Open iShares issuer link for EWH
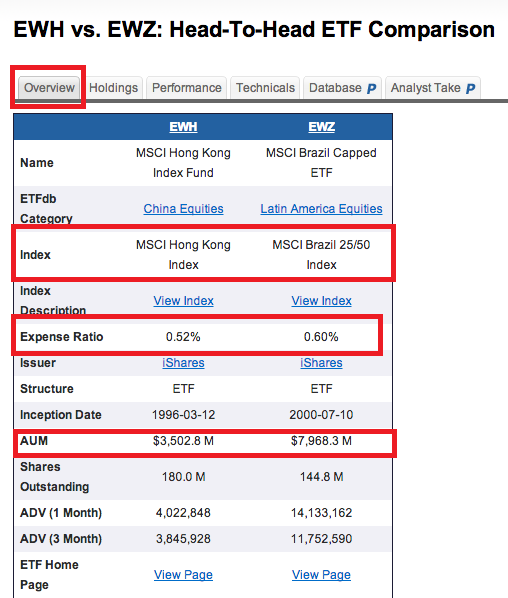Viewport: 508px width, 598px height. point(183,363)
